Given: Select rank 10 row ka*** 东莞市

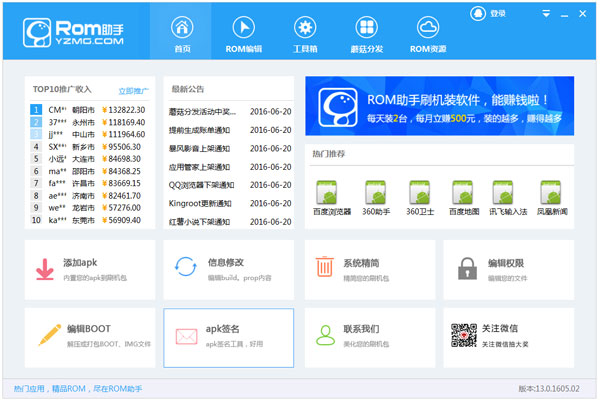Looking at the screenshot, I should click(88, 220).
